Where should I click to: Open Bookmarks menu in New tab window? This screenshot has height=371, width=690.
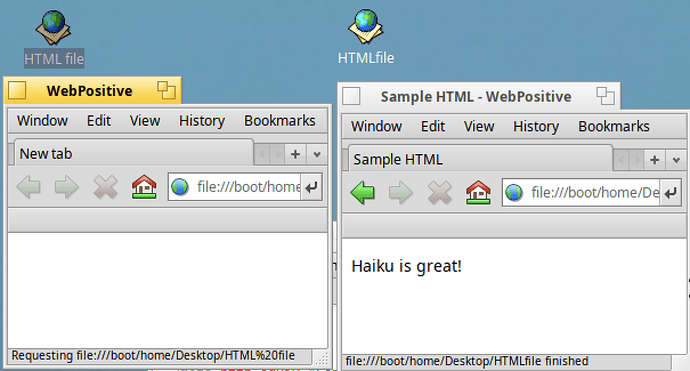(x=279, y=121)
